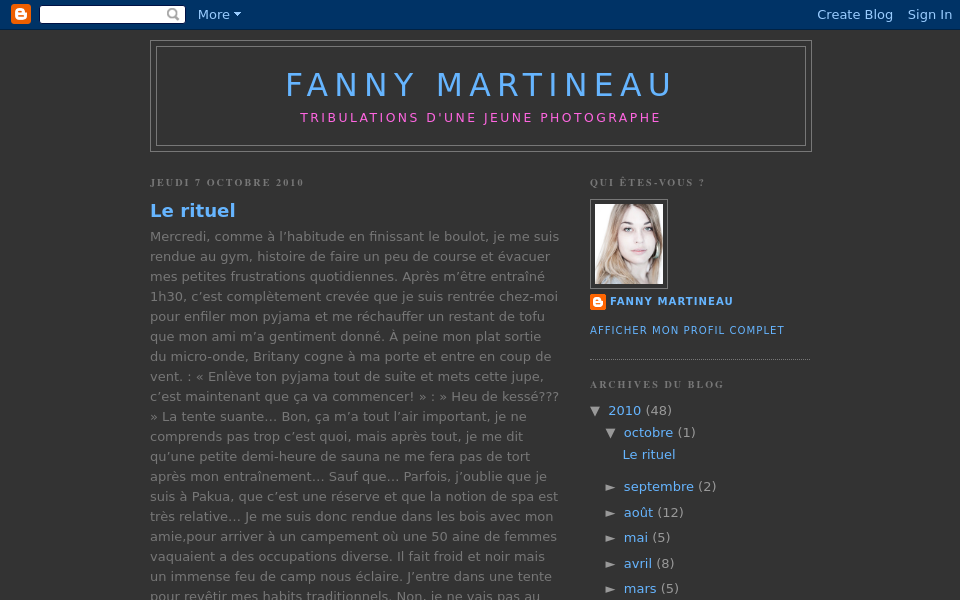Open AFFICHER MON PROFIL COMPLET
Image resolution: width=960 pixels, height=600 pixels.
click(687, 330)
